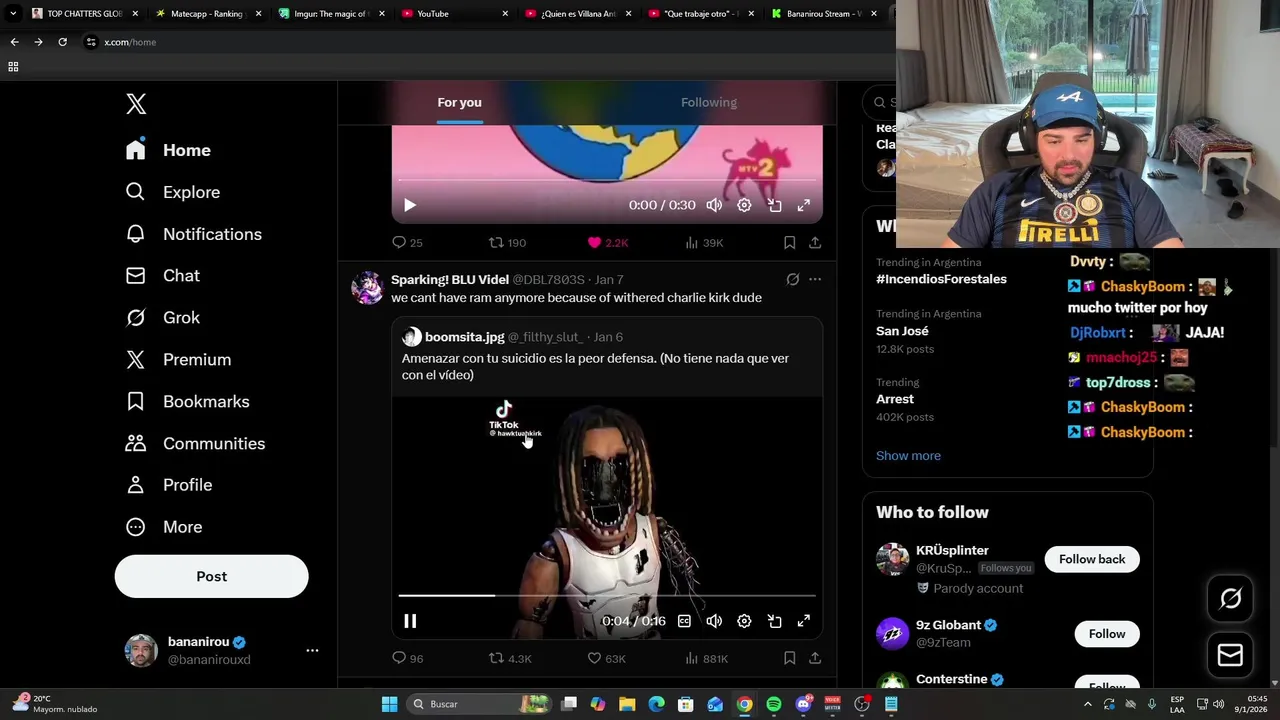Follow back KRÜsplinter

[1092, 560]
